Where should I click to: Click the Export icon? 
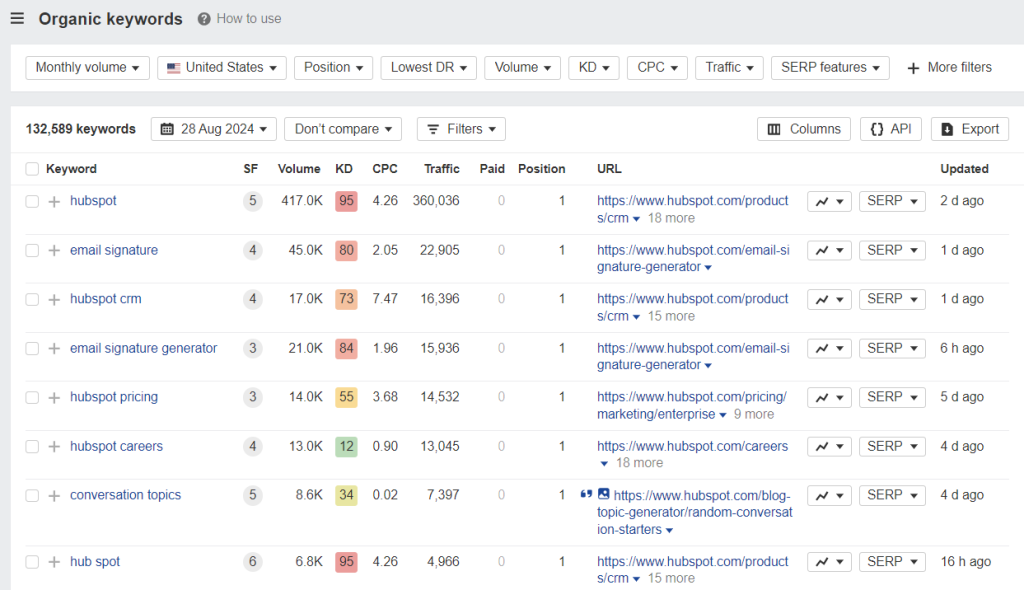(x=947, y=128)
